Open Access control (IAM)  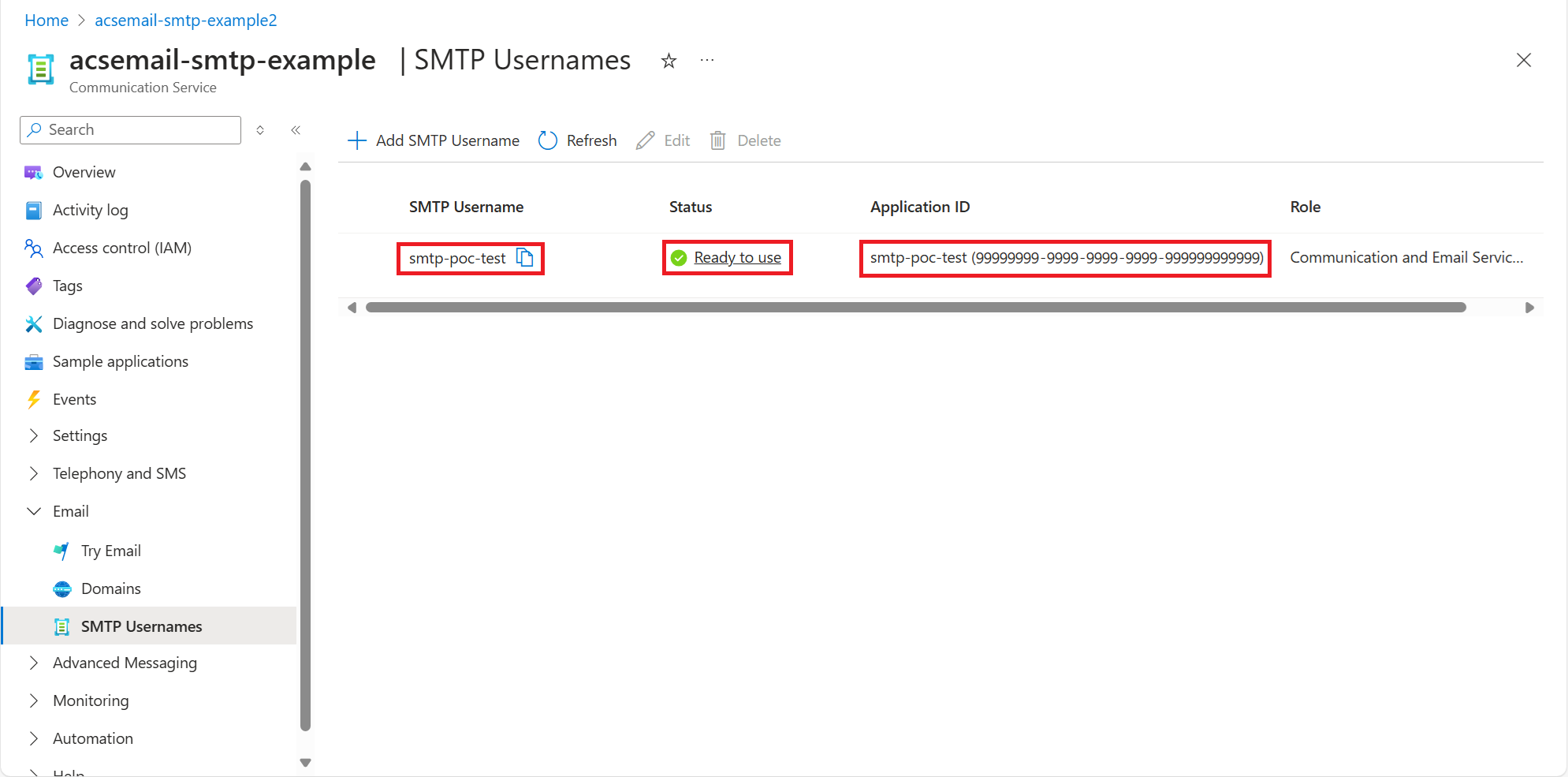(x=121, y=248)
